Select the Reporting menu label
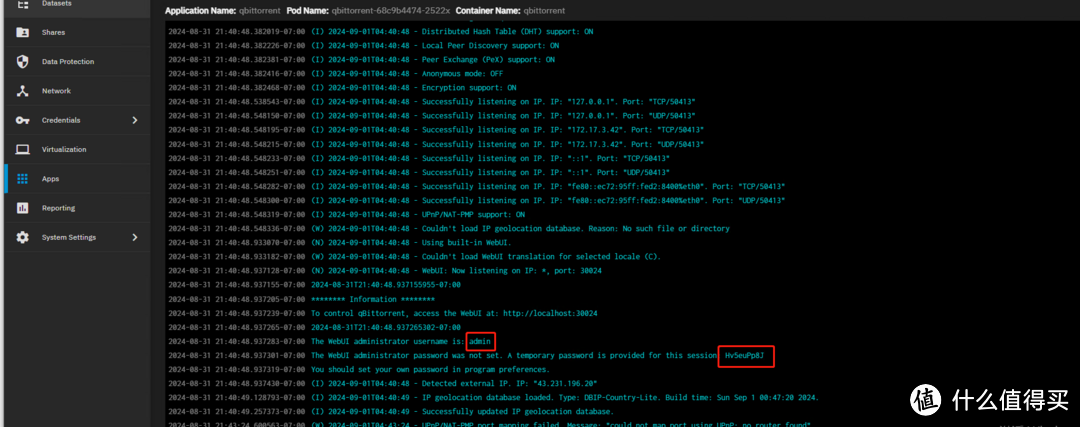 click(x=59, y=208)
